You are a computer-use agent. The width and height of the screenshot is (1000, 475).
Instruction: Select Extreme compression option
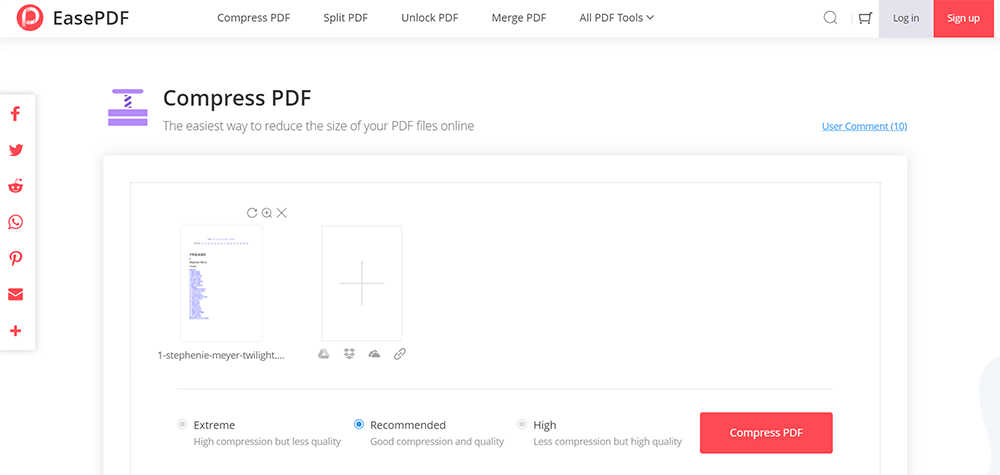pos(182,425)
